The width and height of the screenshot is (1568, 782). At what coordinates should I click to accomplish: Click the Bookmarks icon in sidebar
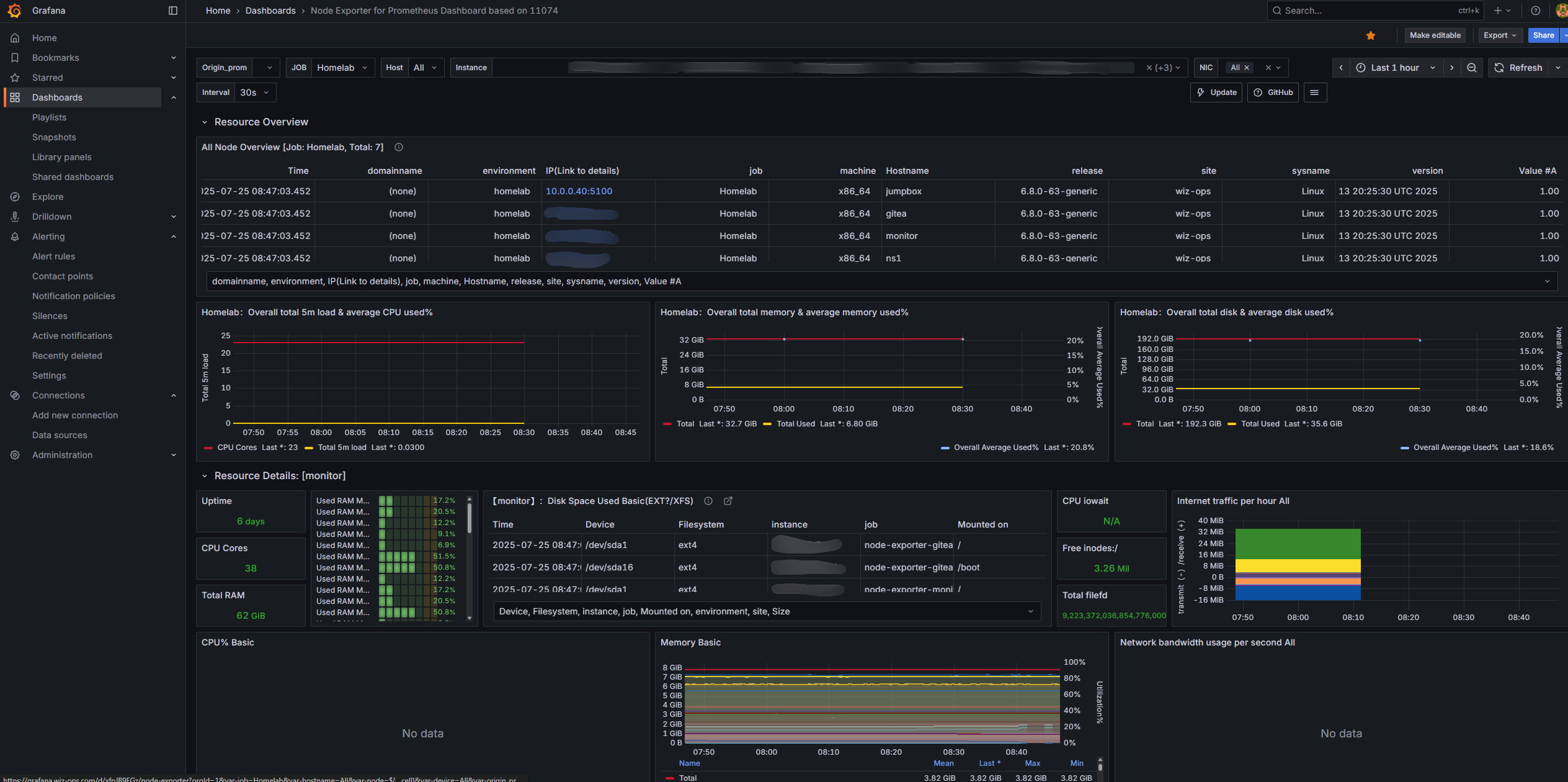pyautogui.click(x=15, y=58)
